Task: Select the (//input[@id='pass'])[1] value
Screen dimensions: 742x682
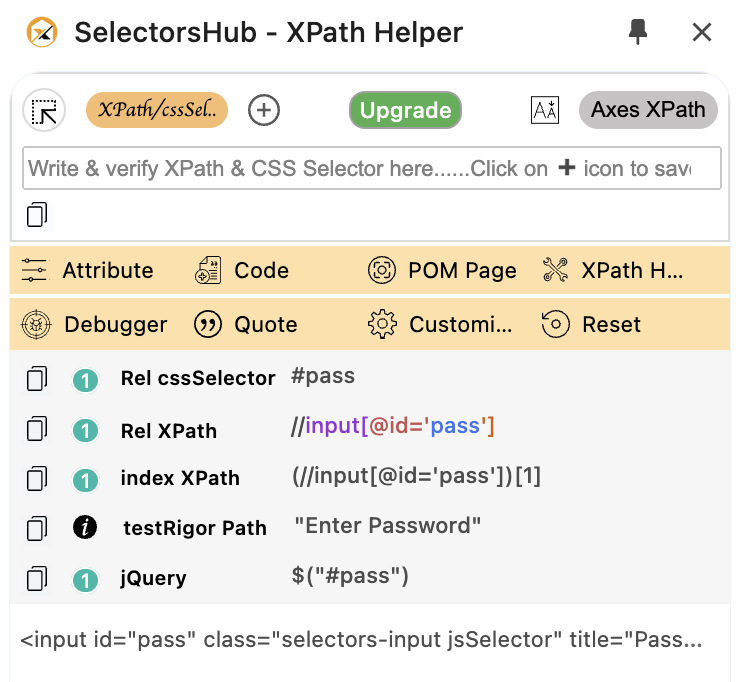Action: pos(416,476)
